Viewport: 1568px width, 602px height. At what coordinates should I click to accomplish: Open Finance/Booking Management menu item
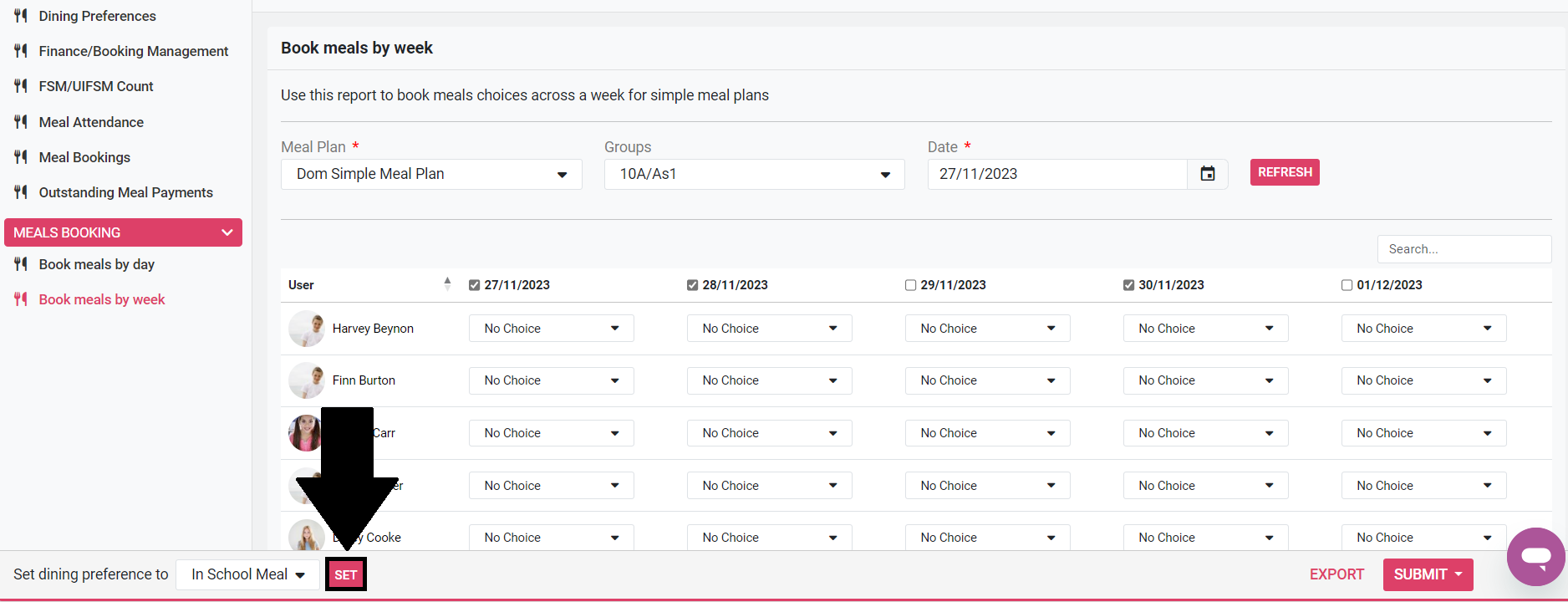click(133, 51)
